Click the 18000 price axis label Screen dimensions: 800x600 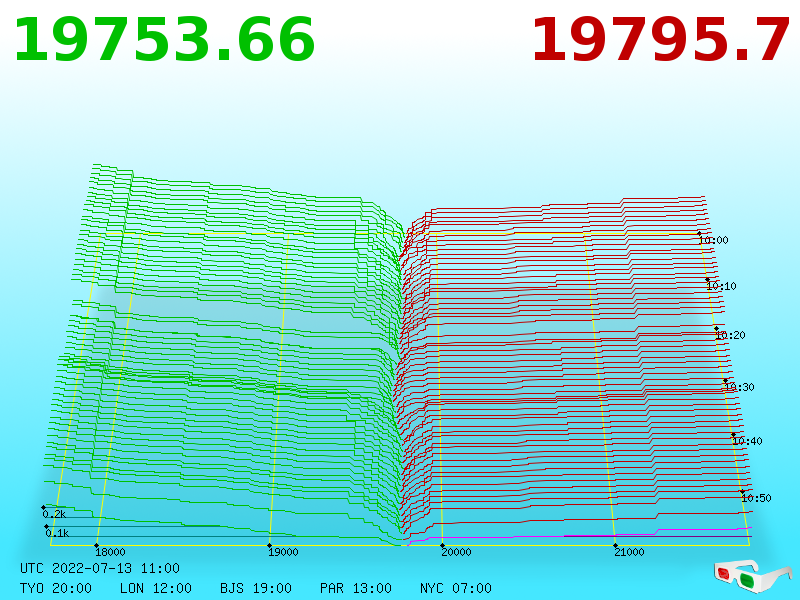110,552
